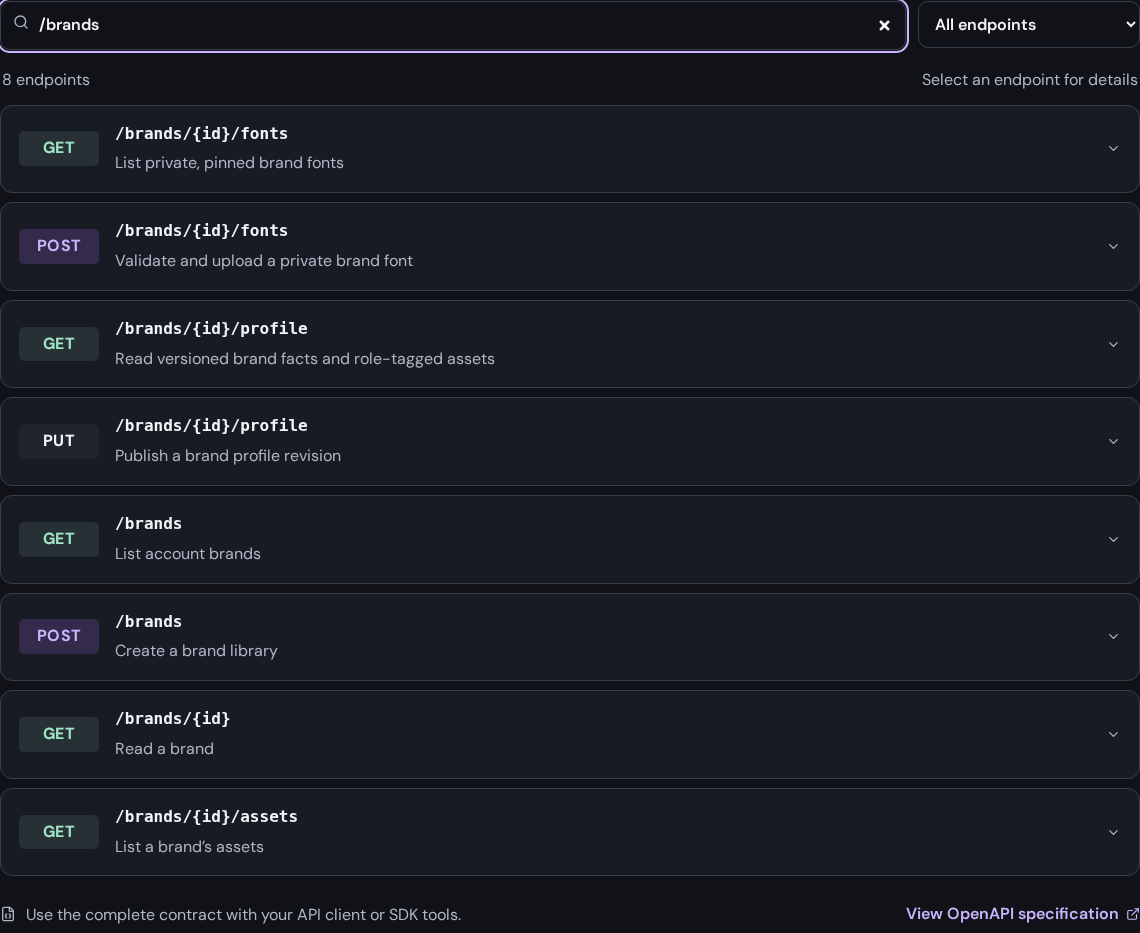This screenshot has width=1140, height=933.
Task: Expand GET /brands/{id}/profile chevron
Action: pyautogui.click(x=1113, y=344)
